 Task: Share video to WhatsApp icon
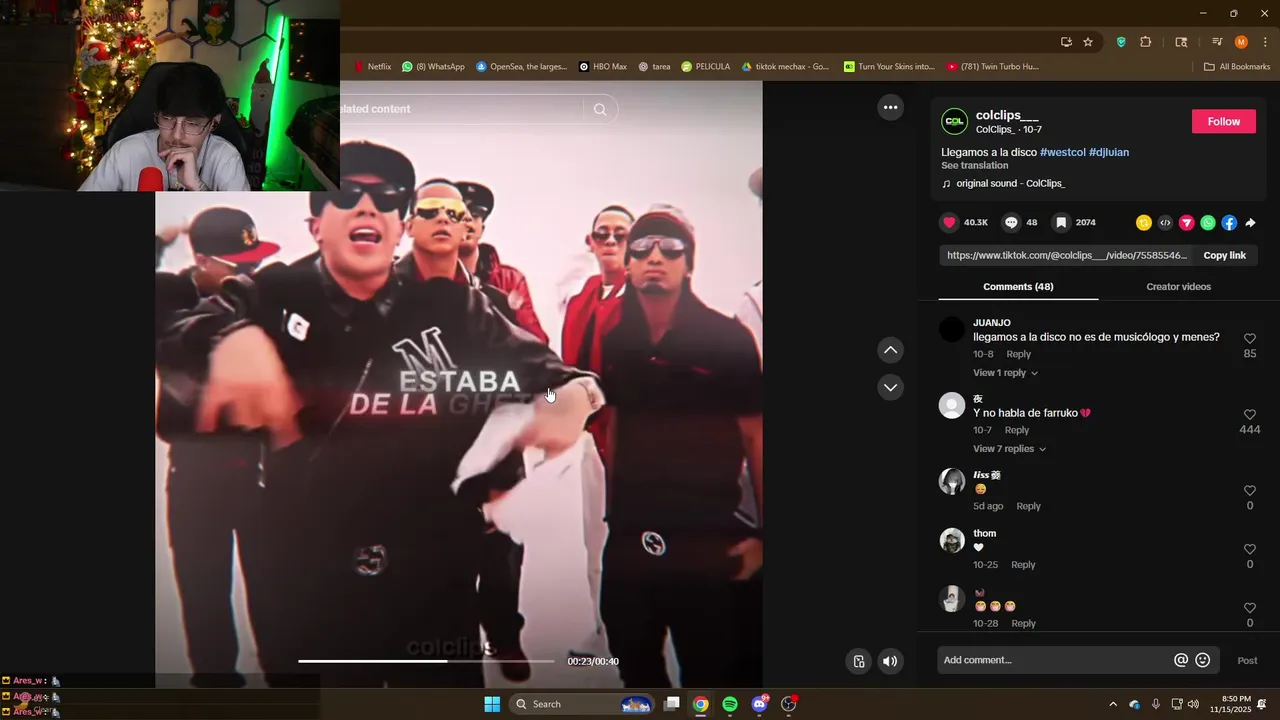1208,223
